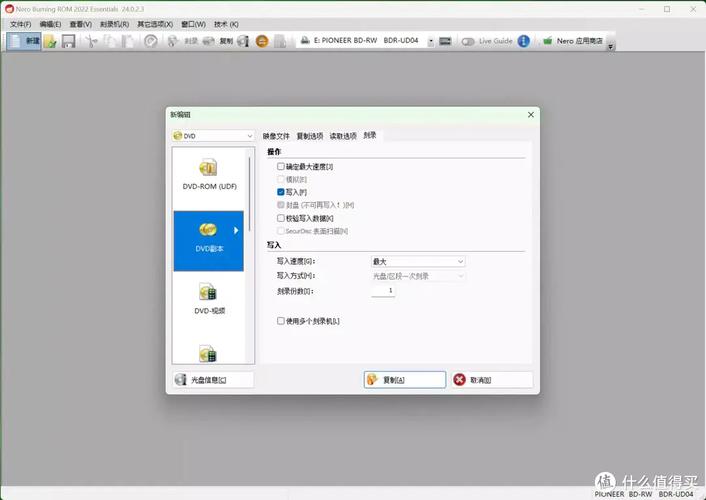Screen dimensions: 706x500
Task: Click the 复制(A) button
Action: (x=405, y=380)
